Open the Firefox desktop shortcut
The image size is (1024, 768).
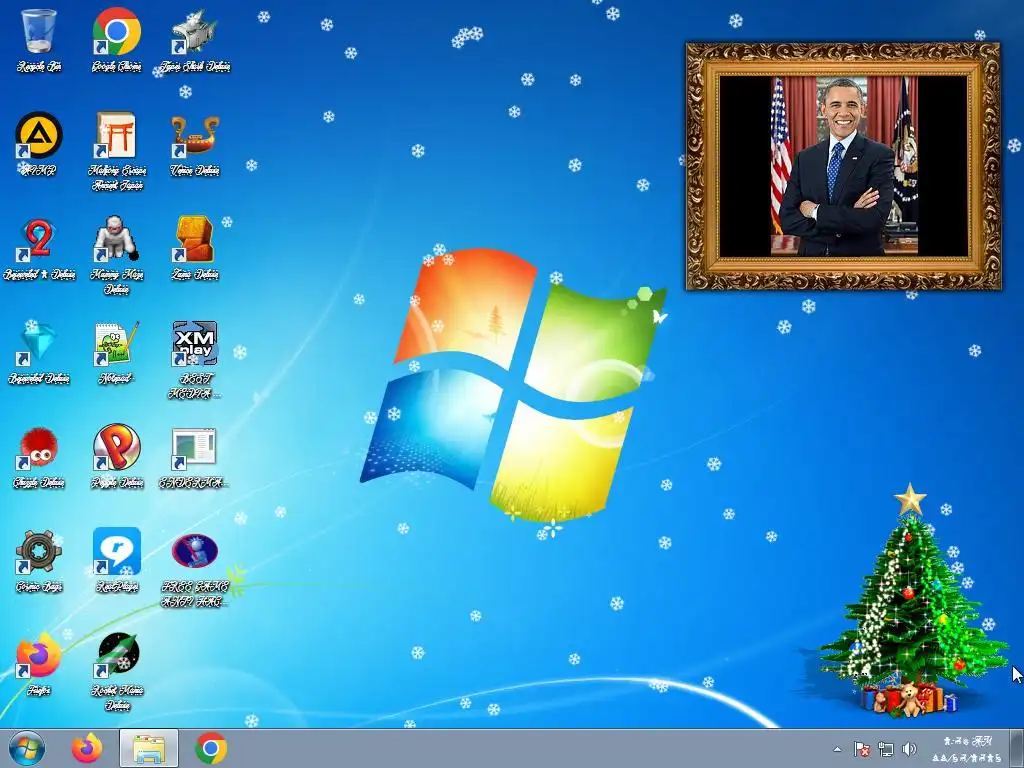tap(39, 664)
